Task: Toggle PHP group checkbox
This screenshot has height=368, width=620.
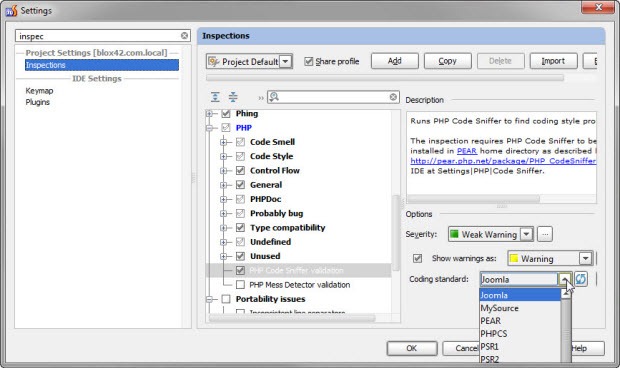Action: point(226,128)
